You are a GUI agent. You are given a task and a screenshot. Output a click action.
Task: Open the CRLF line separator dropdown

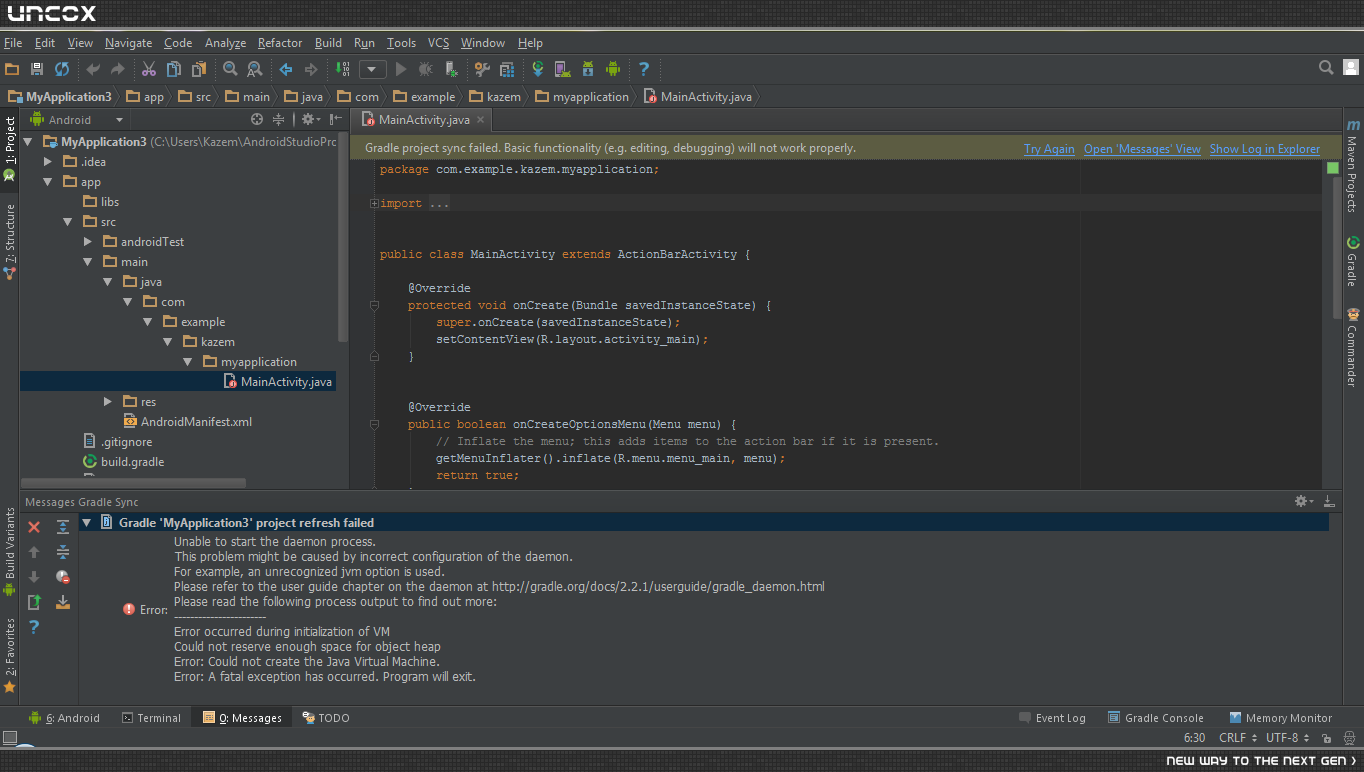coord(1237,738)
